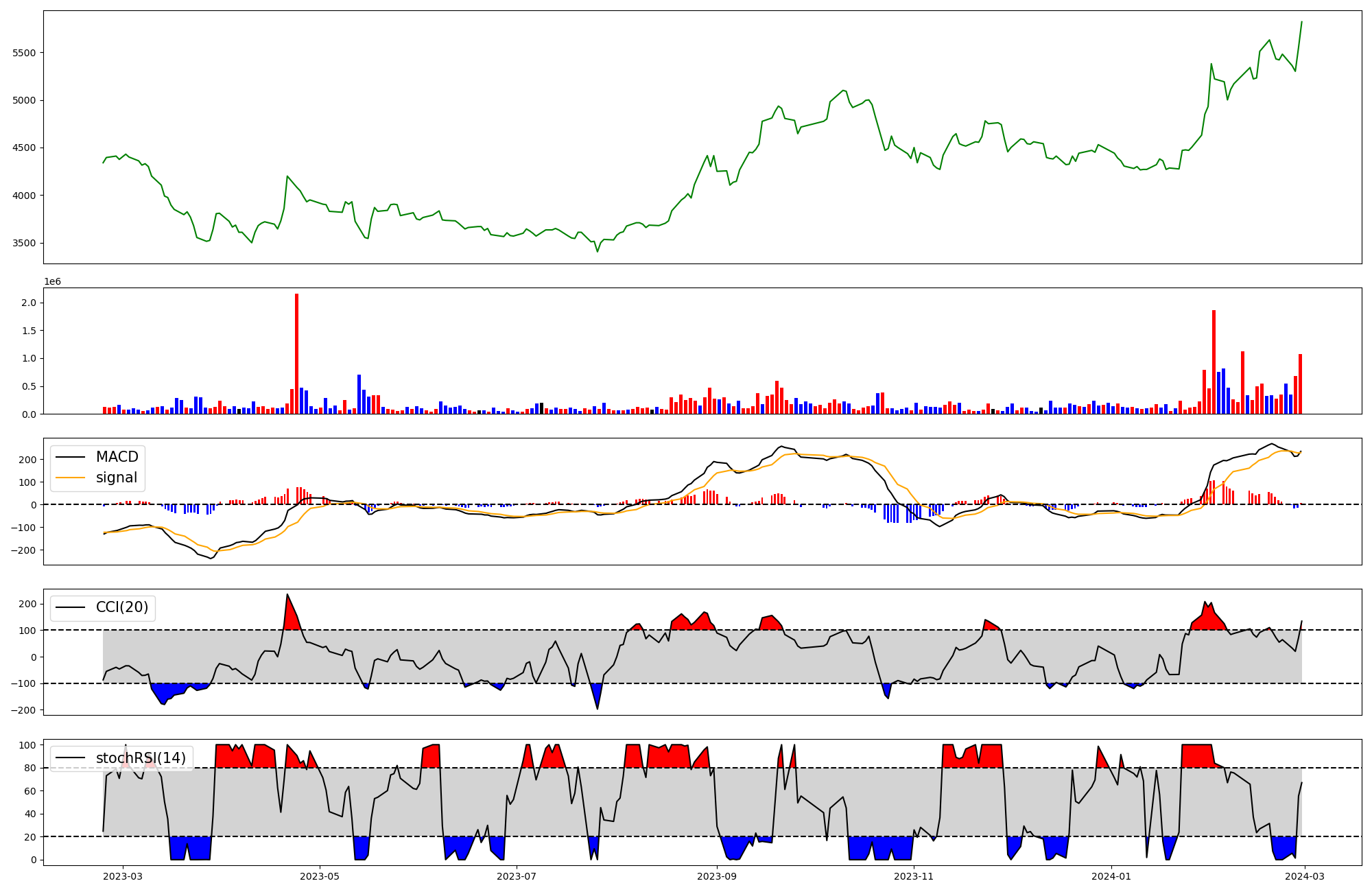This screenshot has height=892, width=1372.
Task: Click the orange signal legend line sample
Action: (70, 478)
